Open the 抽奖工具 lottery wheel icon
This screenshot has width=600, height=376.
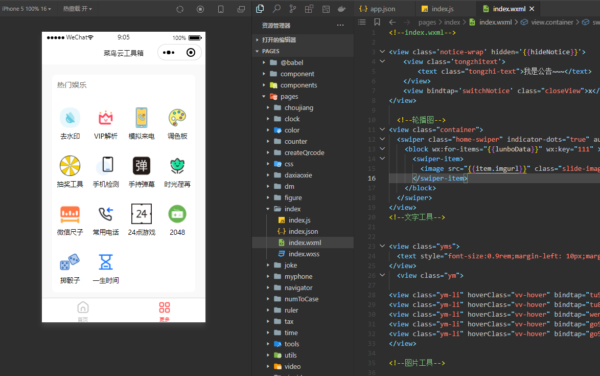pyautogui.click(x=70, y=166)
